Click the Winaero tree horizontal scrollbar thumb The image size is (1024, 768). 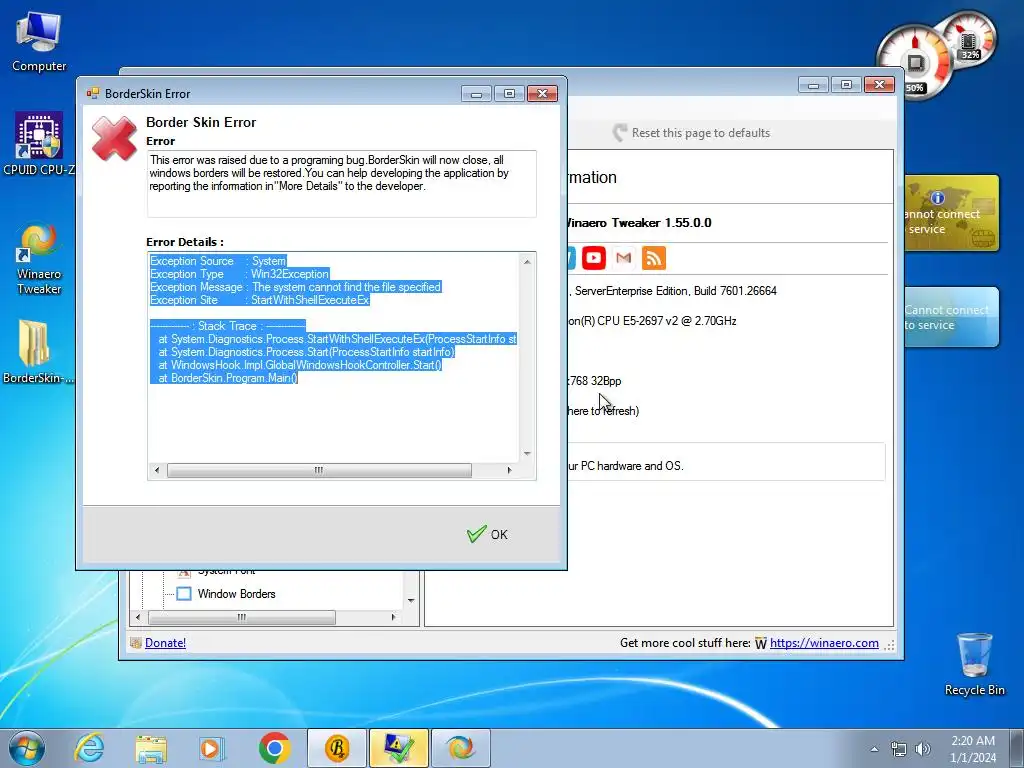[x=242, y=617]
